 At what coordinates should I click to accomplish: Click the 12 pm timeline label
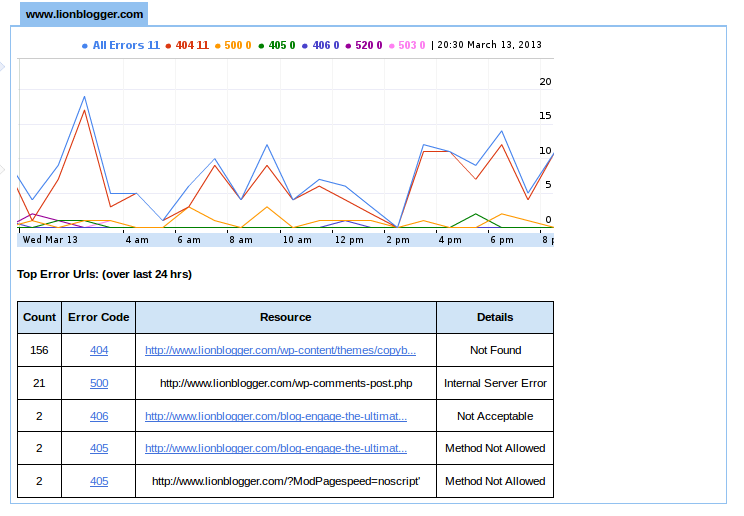point(349,240)
